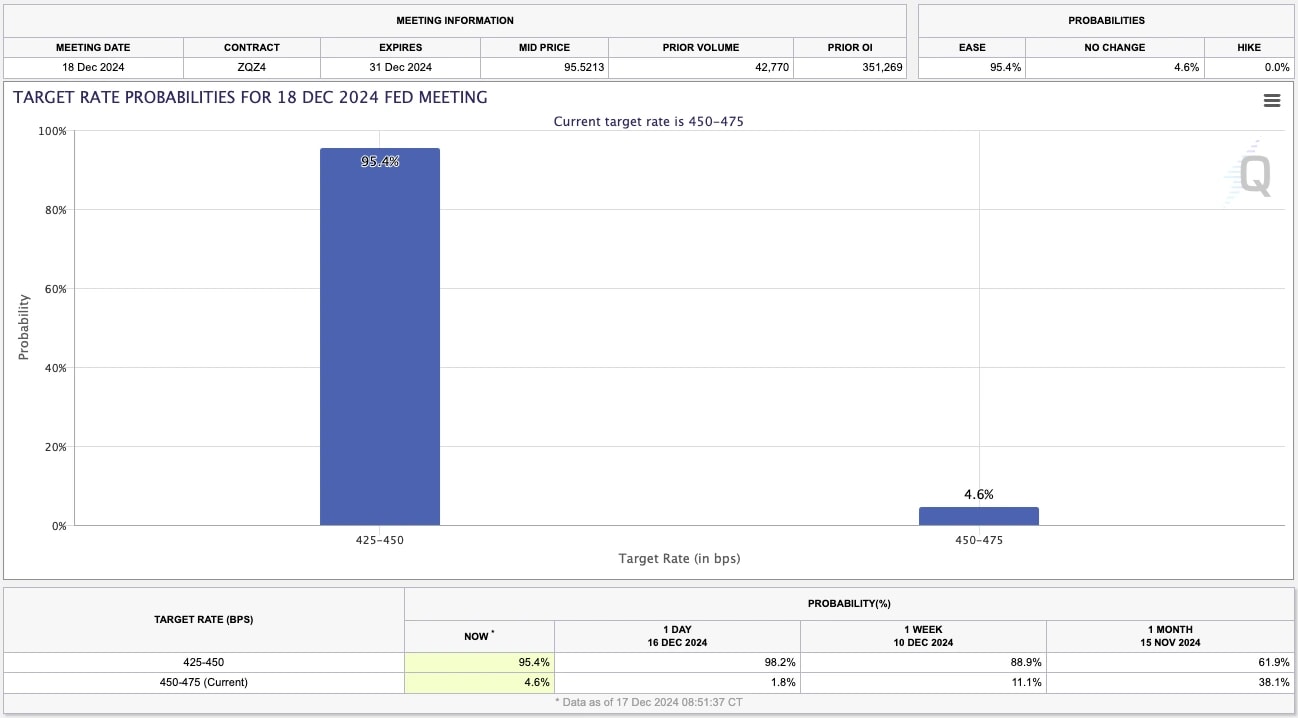1298x718 pixels.
Task: Select the 425-450 target rate row
Action: tap(204, 661)
